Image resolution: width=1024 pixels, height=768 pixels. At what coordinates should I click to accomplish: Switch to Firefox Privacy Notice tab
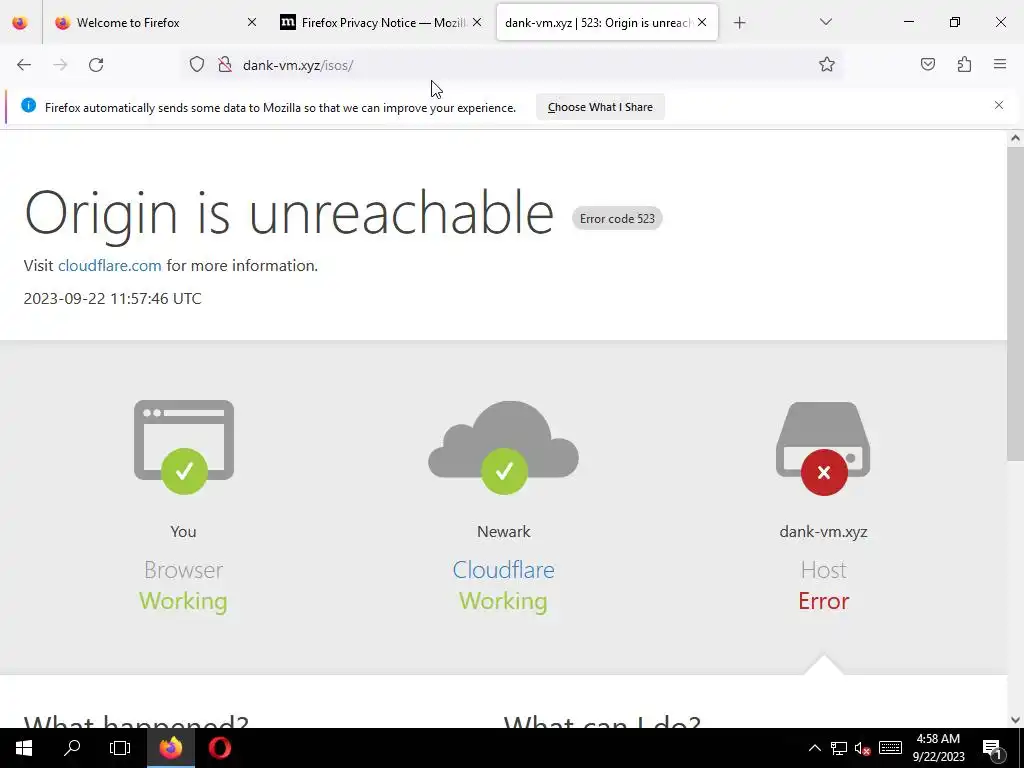(383, 23)
